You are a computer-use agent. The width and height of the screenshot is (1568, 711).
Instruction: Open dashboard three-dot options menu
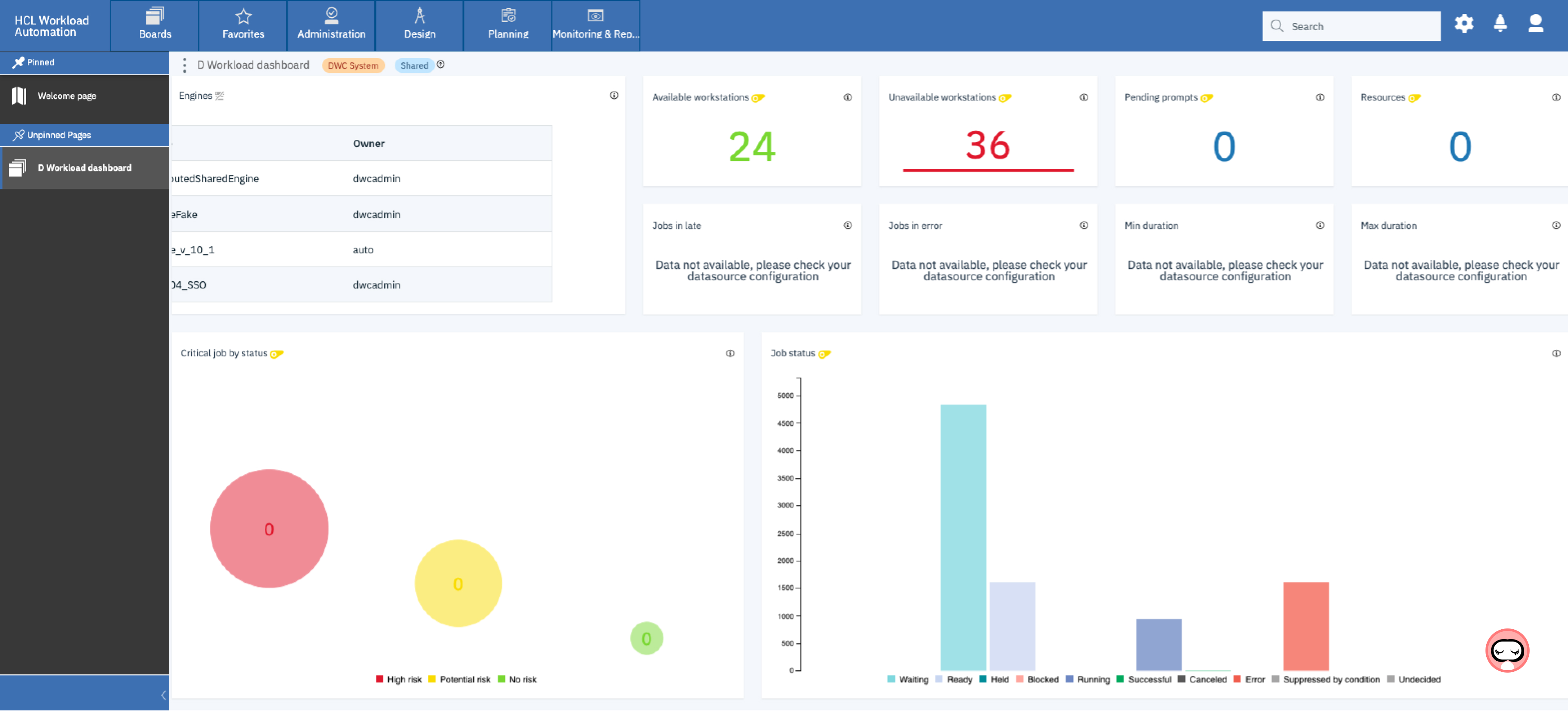[184, 65]
